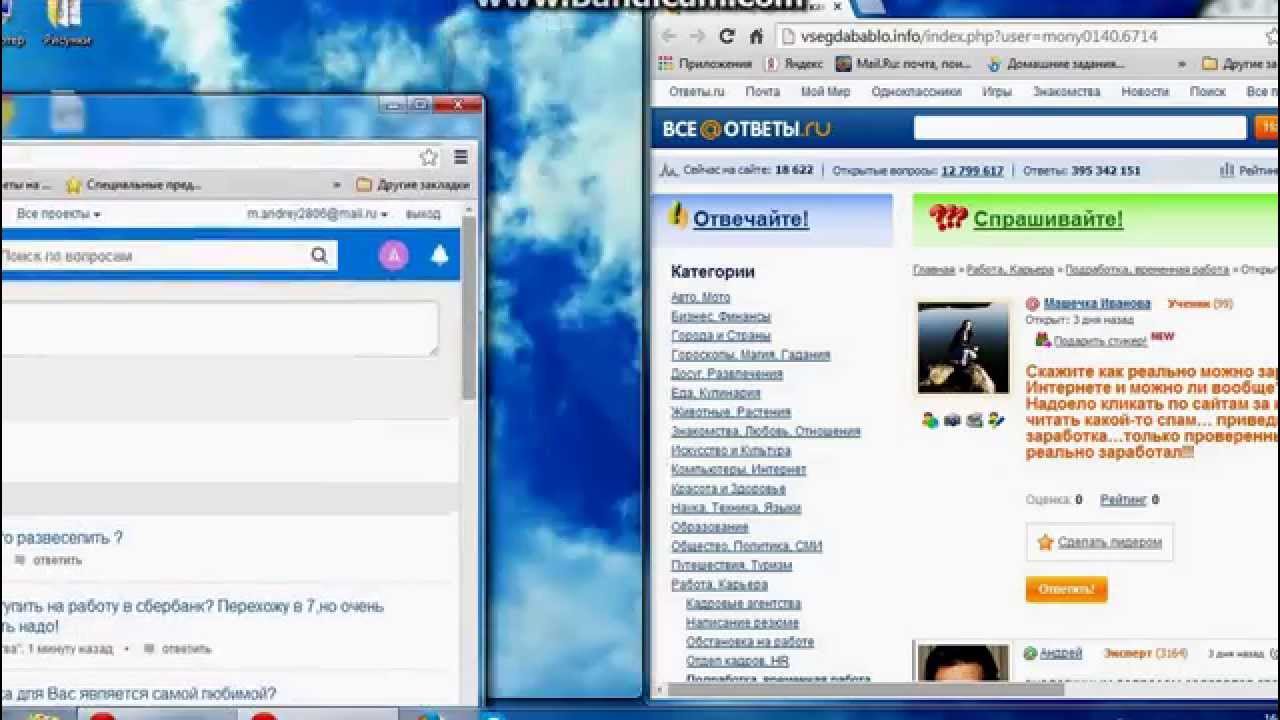This screenshot has height=720, width=1280.
Task: Reload the page in right browser
Action: (727, 36)
